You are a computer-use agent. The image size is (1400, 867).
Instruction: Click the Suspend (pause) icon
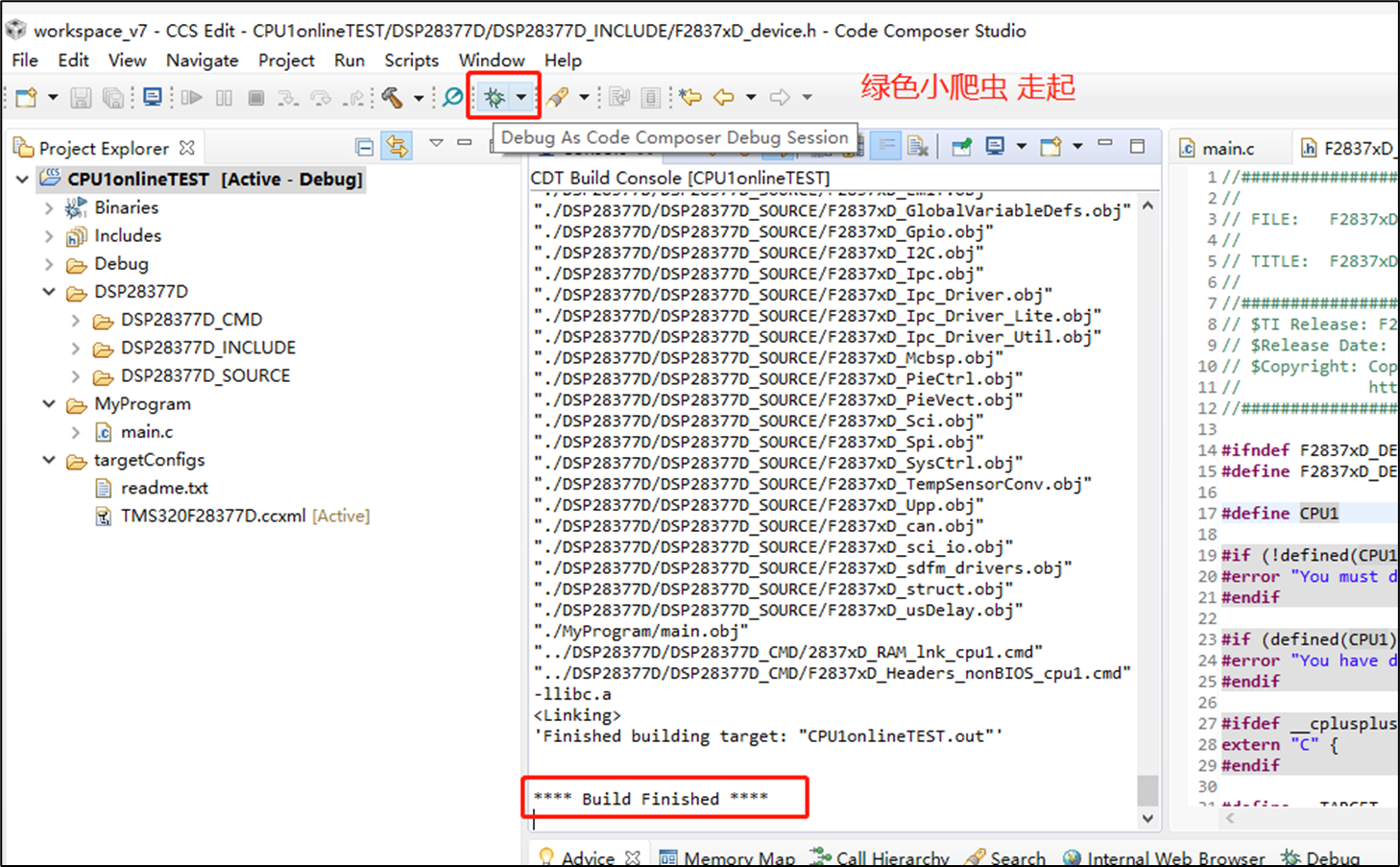[x=224, y=97]
